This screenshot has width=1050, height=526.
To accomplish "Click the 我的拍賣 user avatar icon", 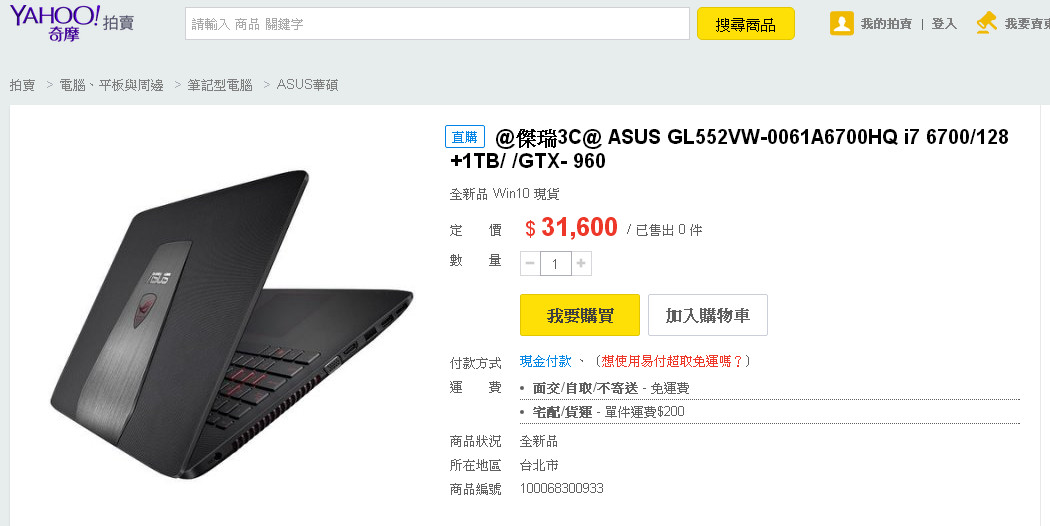I will [x=841, y=23].
